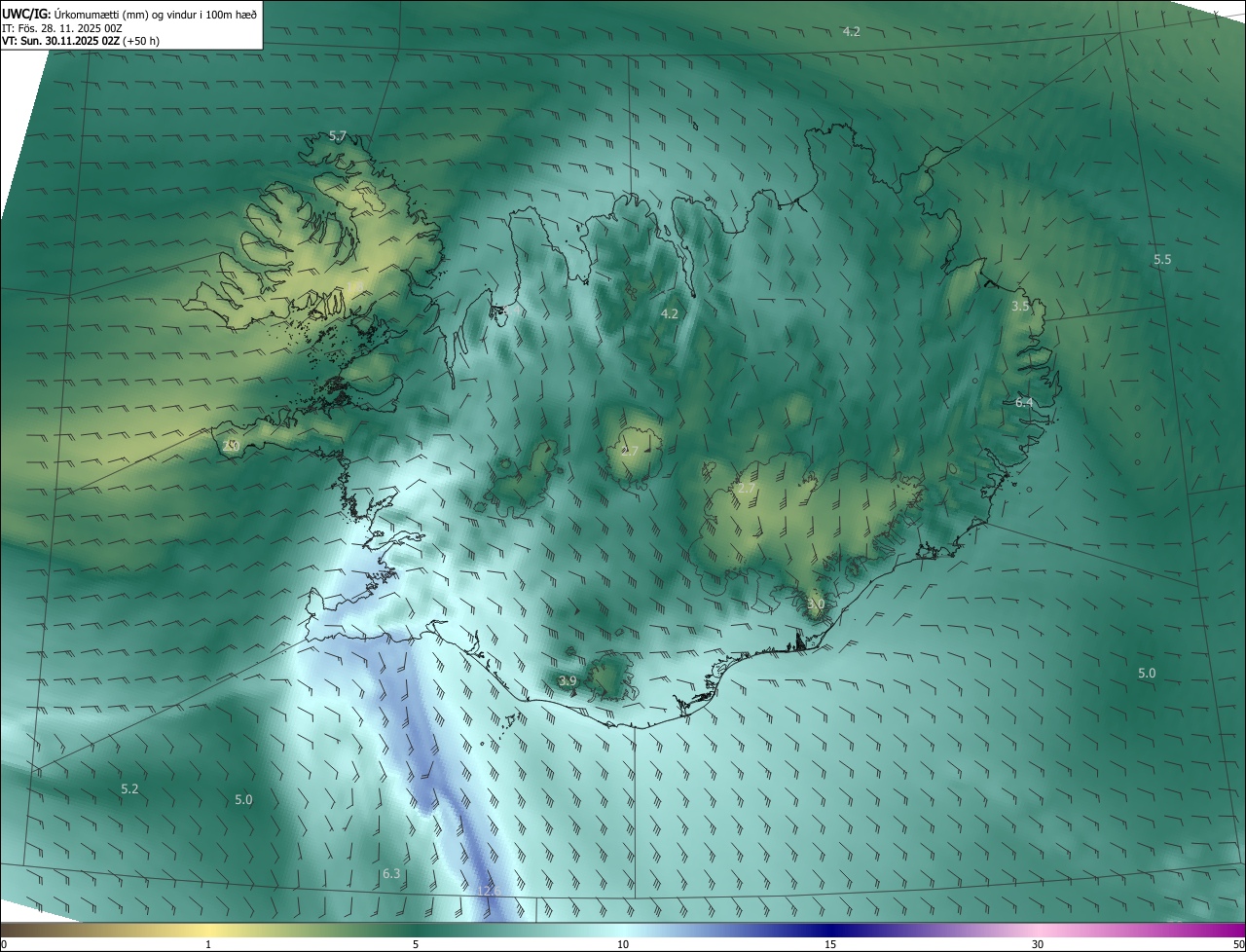This screenshot has width=1246, height=952.
Task: Select the 'IT: Fös. 28. 11. 2025 00Z' line
Action: click(x=61, y=28)
